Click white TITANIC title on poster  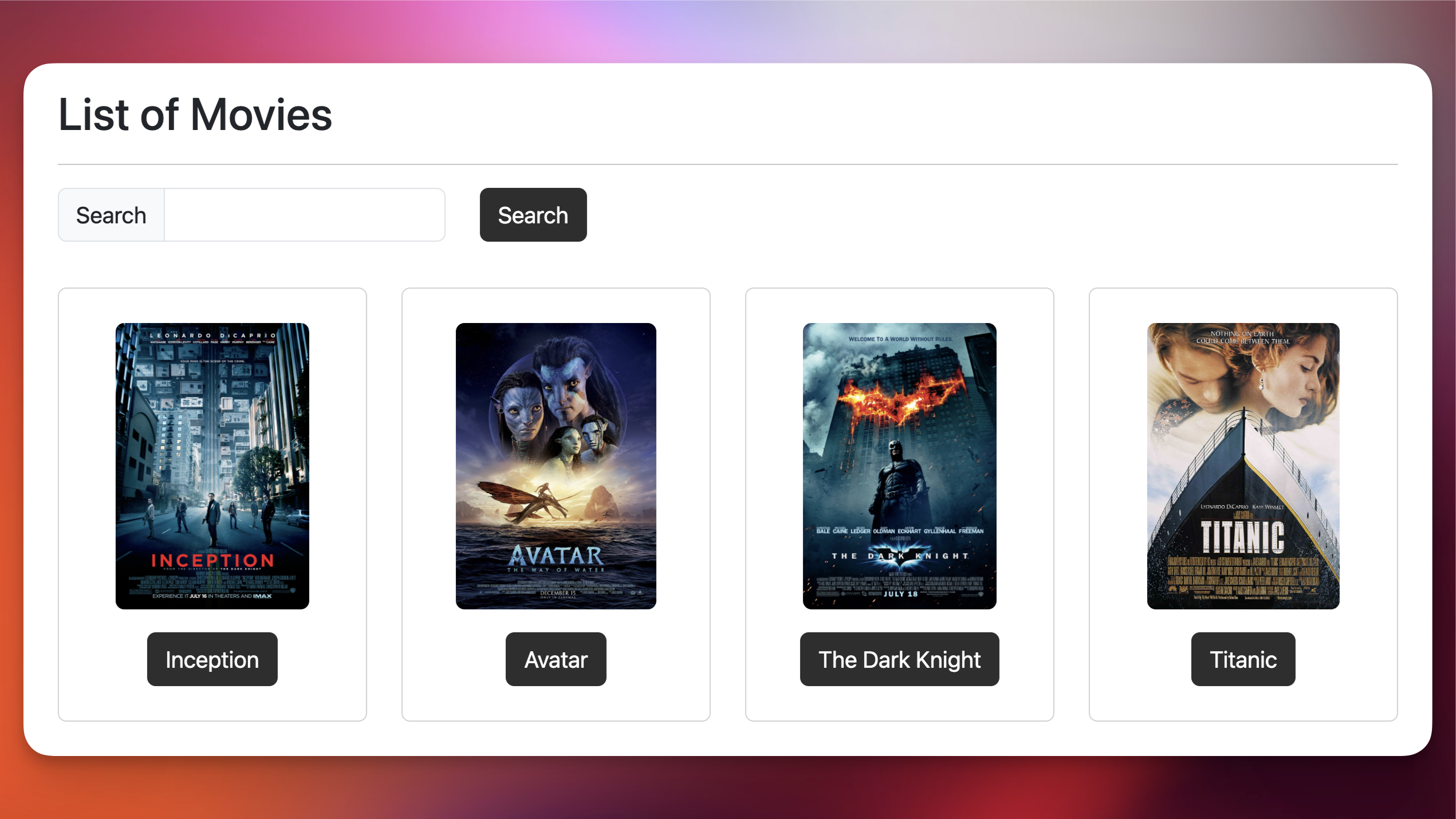click(x=1242, y=537)
